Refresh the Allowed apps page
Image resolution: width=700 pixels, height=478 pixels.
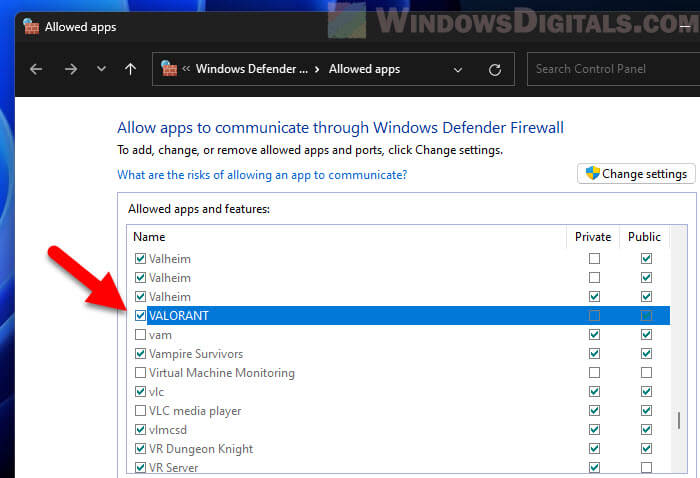pyautogui.click(x=495, y=70)
